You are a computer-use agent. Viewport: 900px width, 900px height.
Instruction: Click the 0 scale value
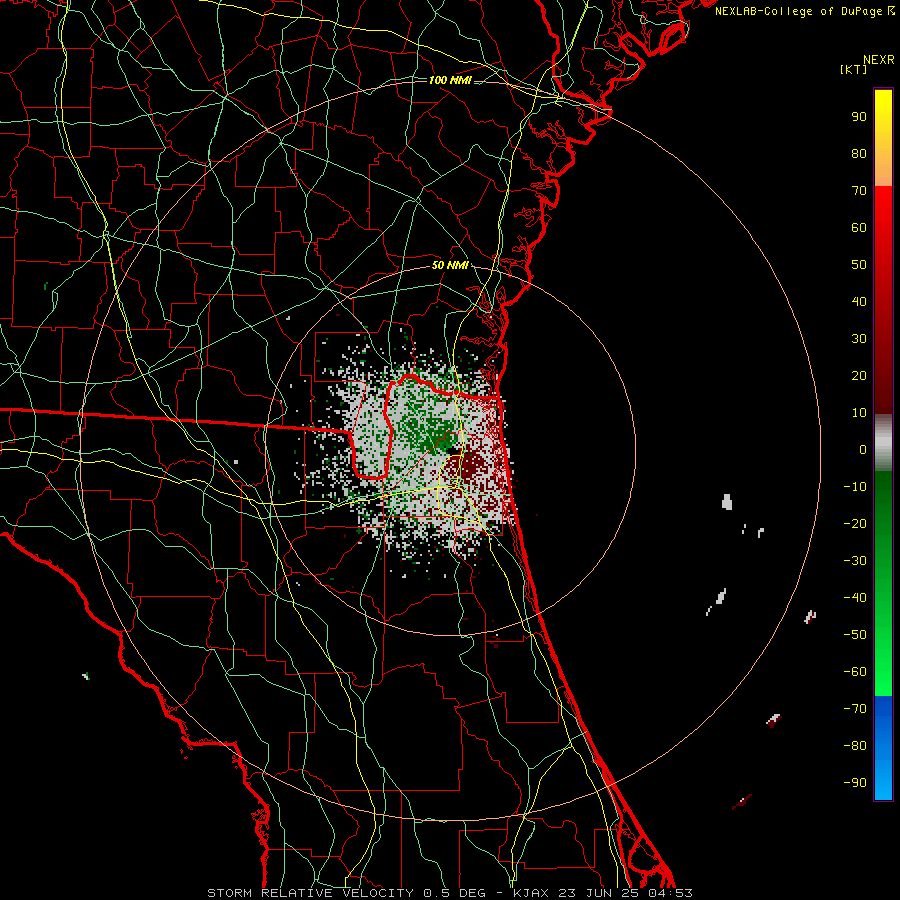[x=863, y=450]
